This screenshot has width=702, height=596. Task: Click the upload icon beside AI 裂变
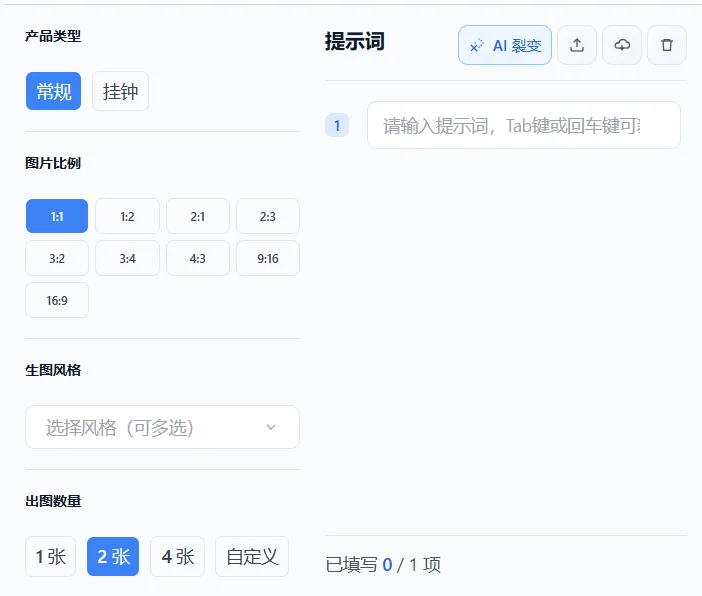click(x=577, y=45)
